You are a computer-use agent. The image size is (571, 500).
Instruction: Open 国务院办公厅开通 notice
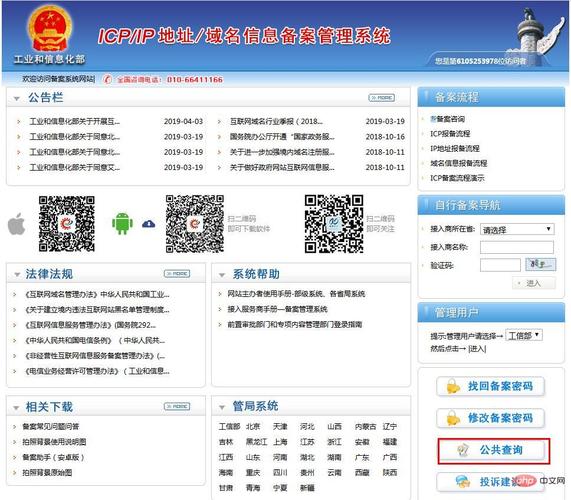282,137
